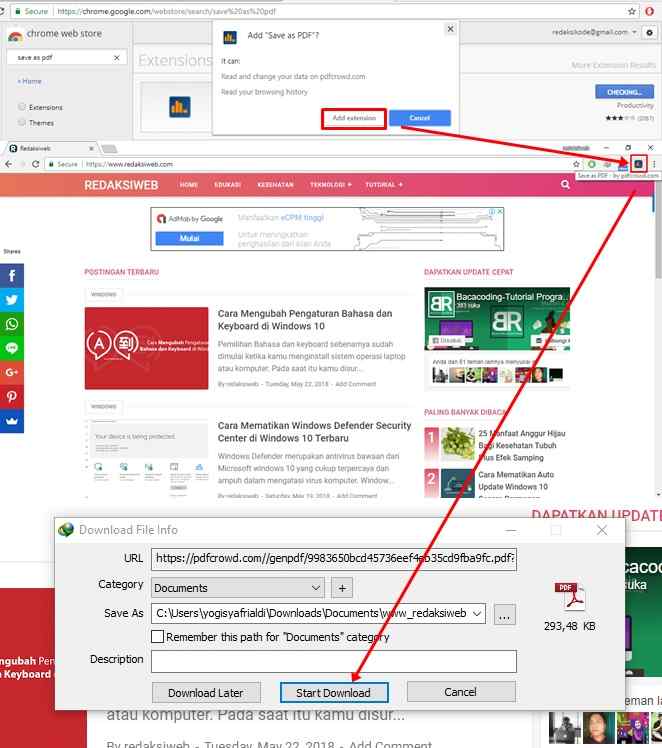
Task: Reload the Redaksiweb page
Action: [35, 164]
